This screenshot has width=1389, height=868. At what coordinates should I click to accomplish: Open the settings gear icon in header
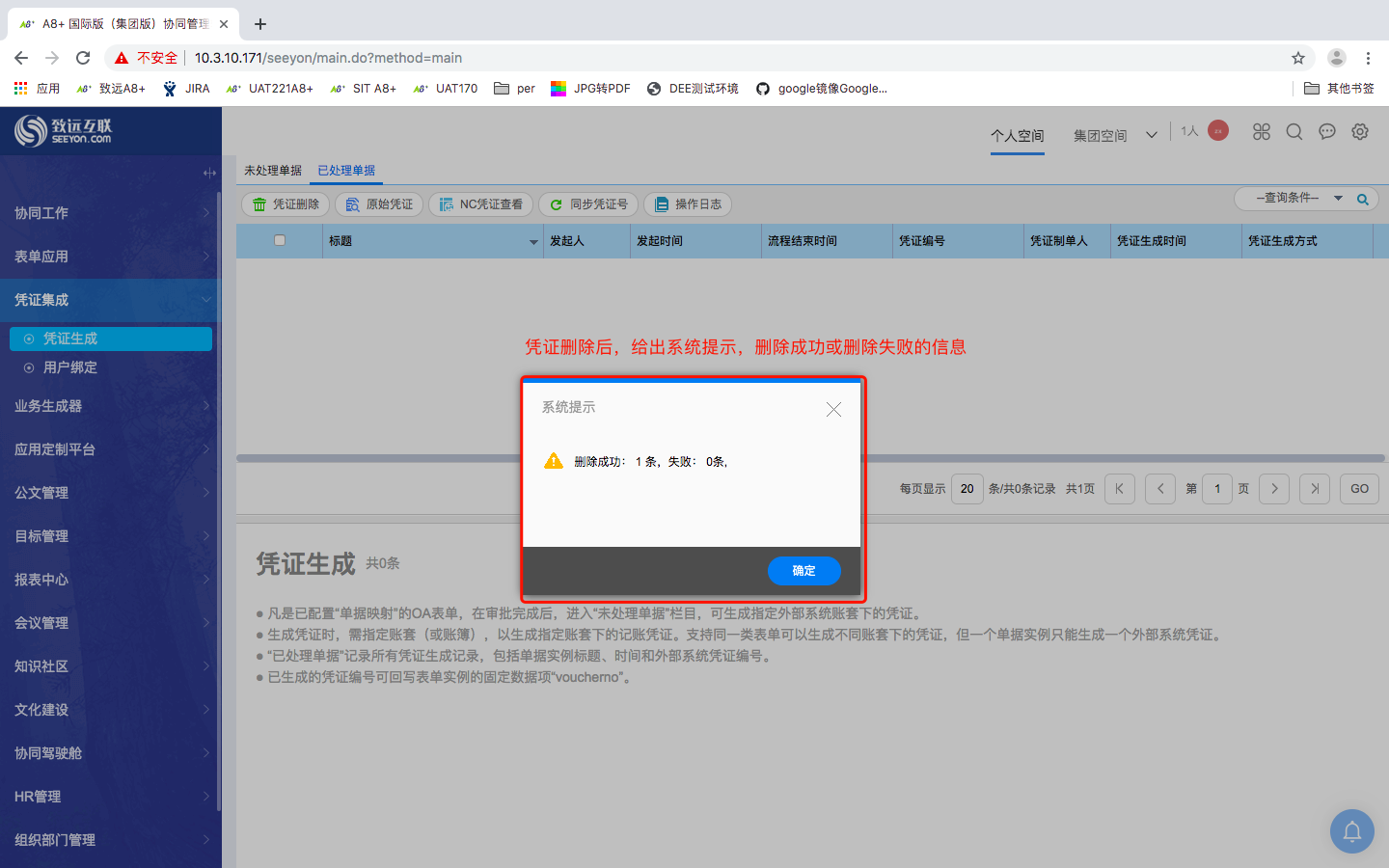point(1360,132)
